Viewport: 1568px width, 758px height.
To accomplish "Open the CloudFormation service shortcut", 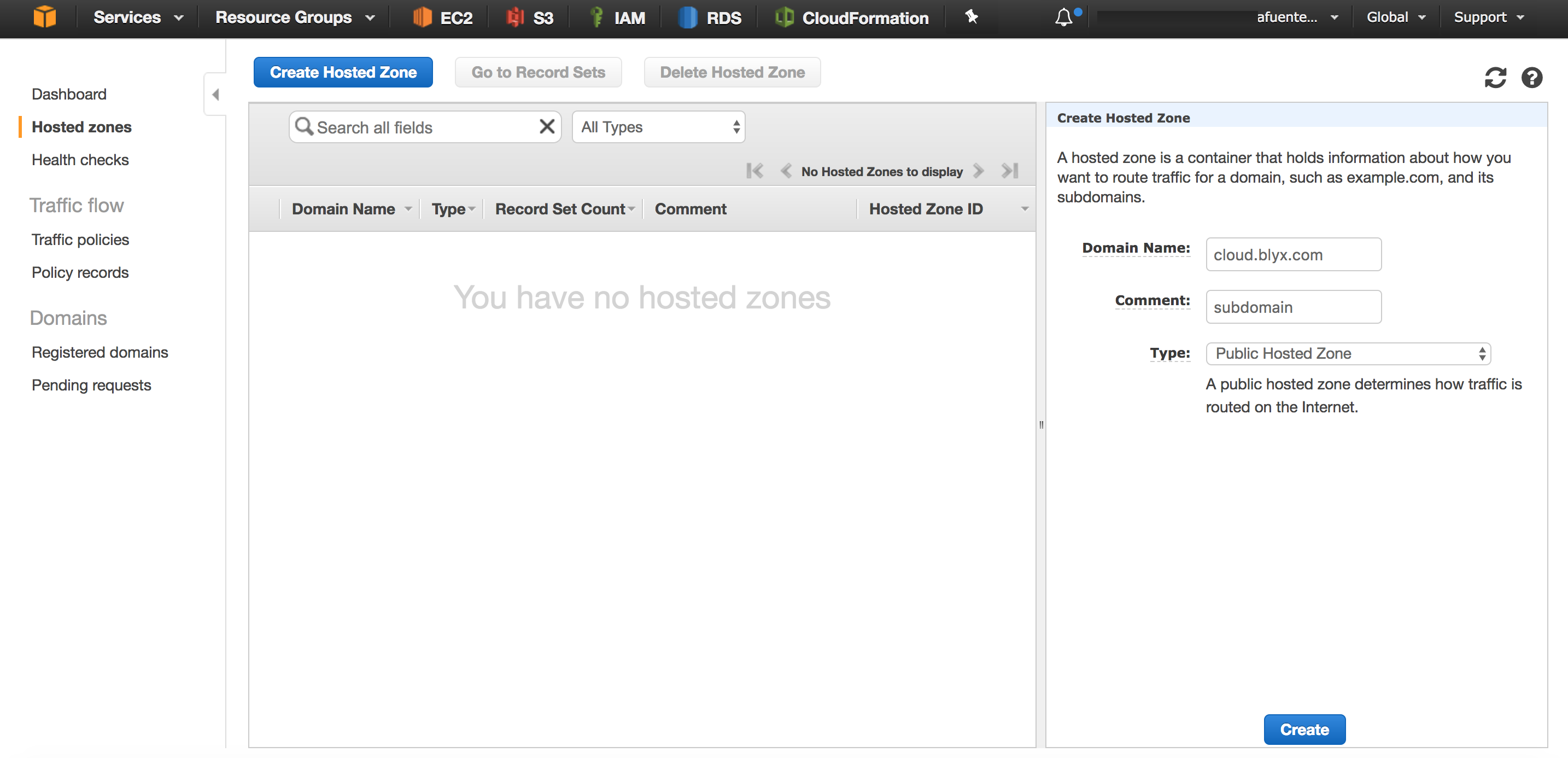I will click(852, 18).
